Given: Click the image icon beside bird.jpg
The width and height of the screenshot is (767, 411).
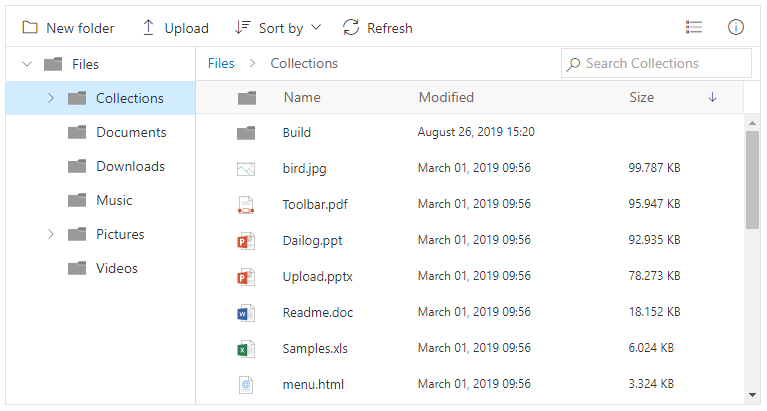Looking at the screenshot, I should (246, 169).
